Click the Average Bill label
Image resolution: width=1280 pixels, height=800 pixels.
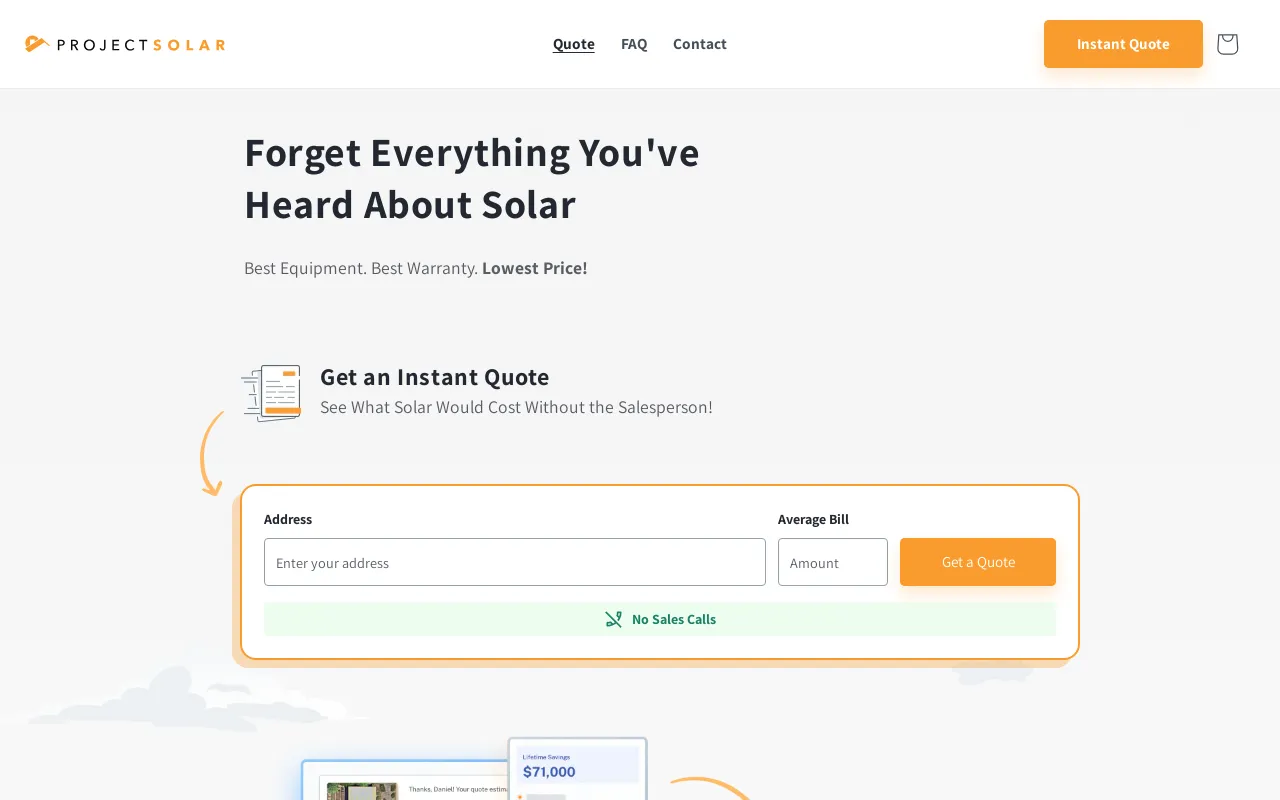(x=813, y=519)
